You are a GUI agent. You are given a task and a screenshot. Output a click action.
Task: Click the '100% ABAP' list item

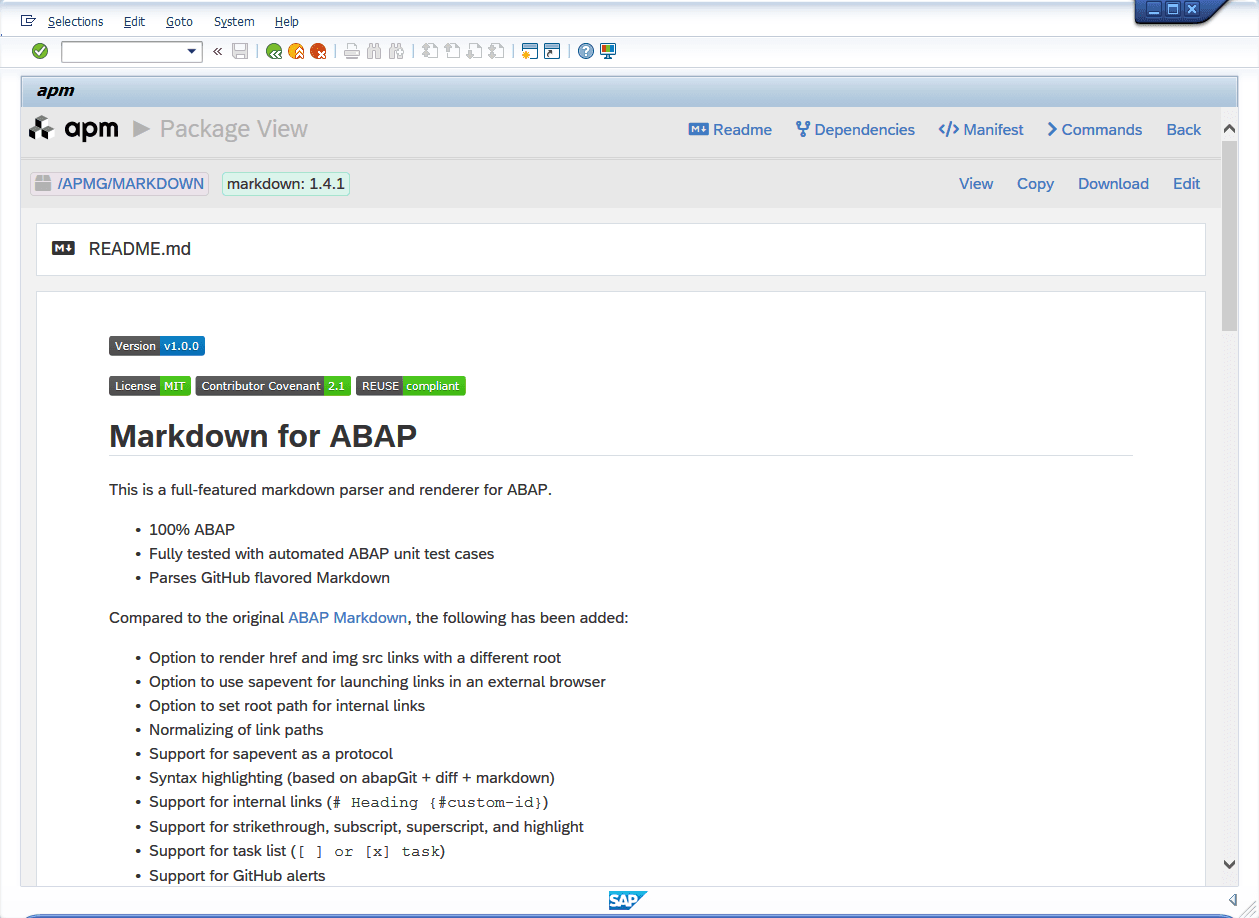[192, 530]
